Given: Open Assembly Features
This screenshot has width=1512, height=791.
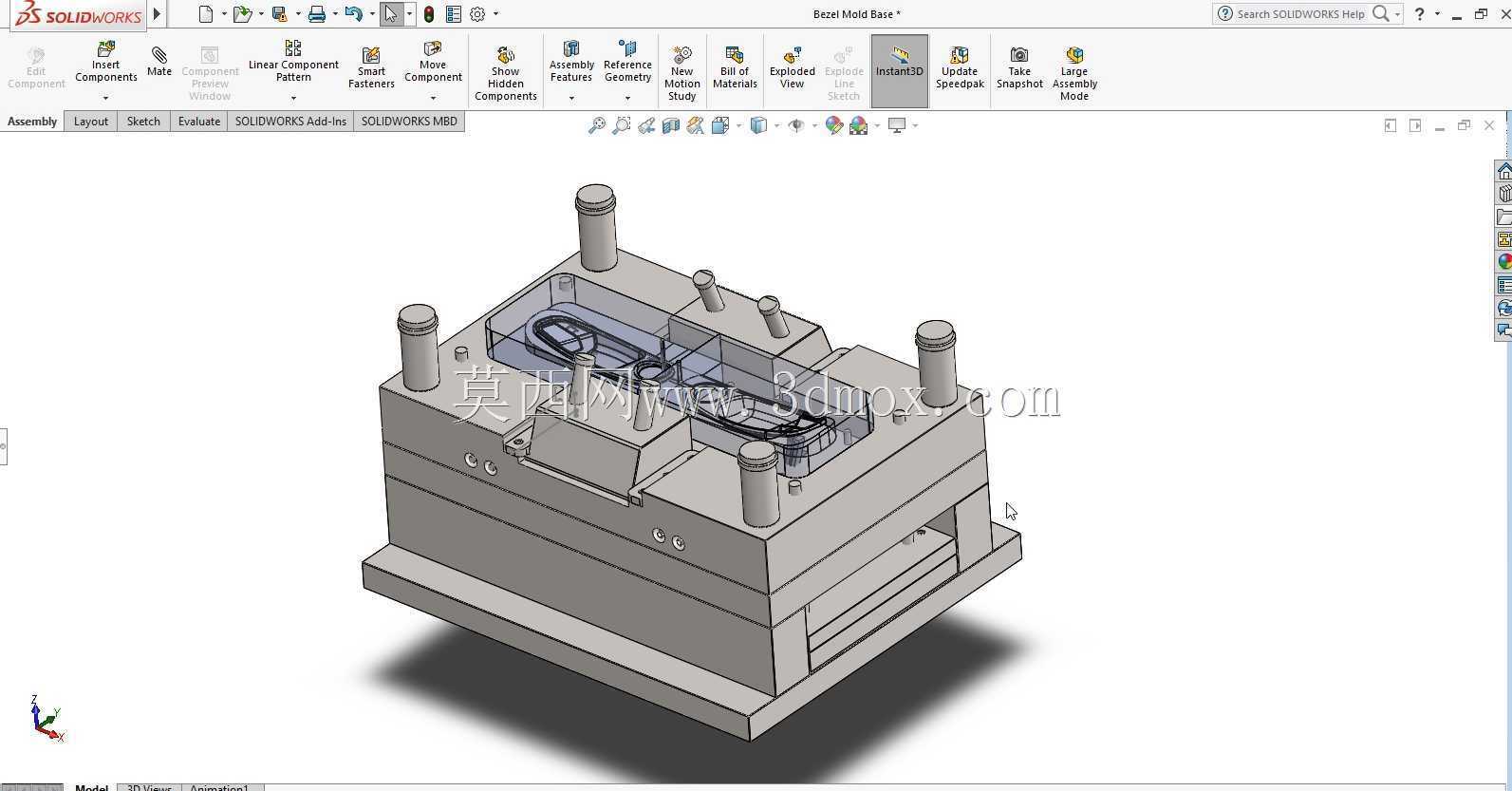Looking at the screenshot, I should (x=571, y=63).
